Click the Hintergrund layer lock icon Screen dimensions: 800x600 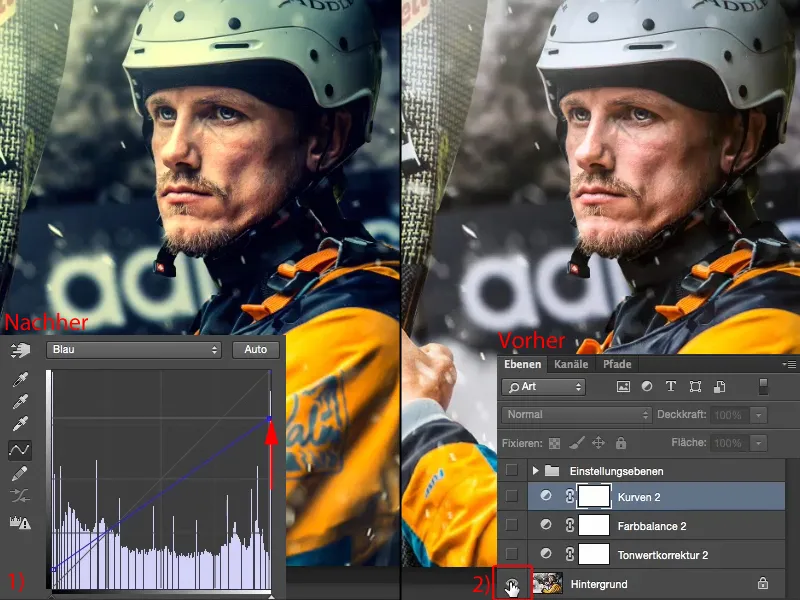point(763,583)
